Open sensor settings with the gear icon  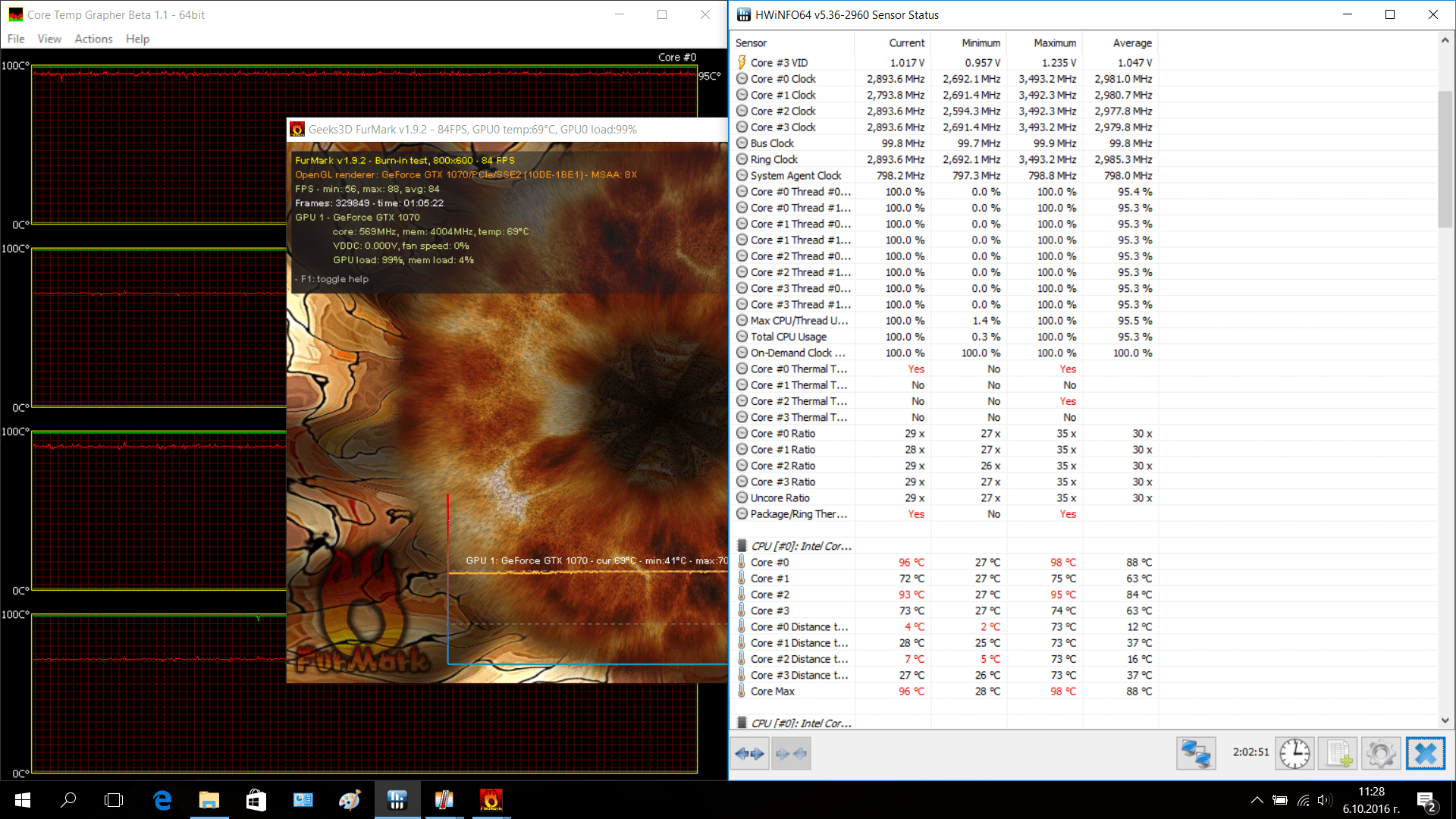(x=1381, y=754)
